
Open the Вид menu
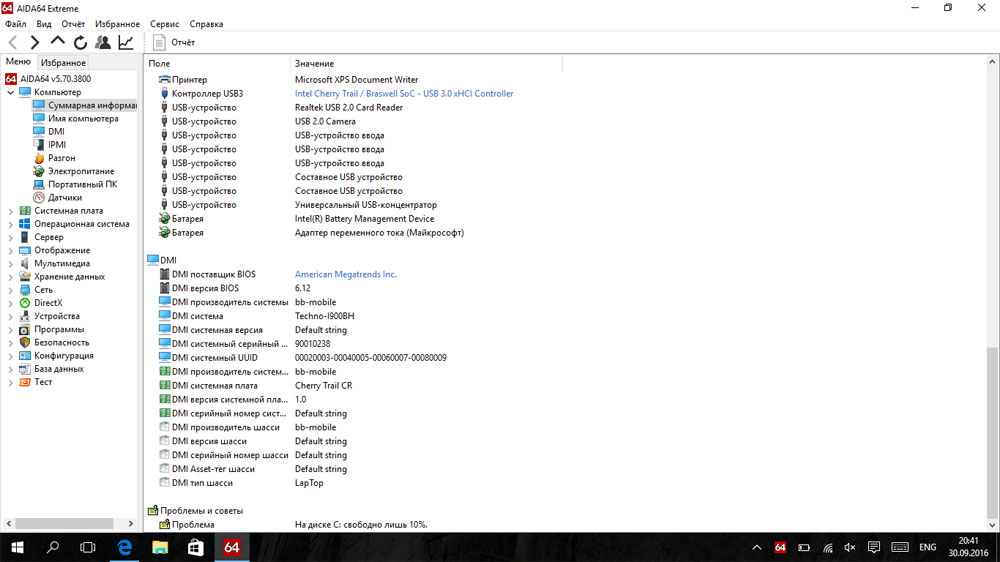[43, 24]
